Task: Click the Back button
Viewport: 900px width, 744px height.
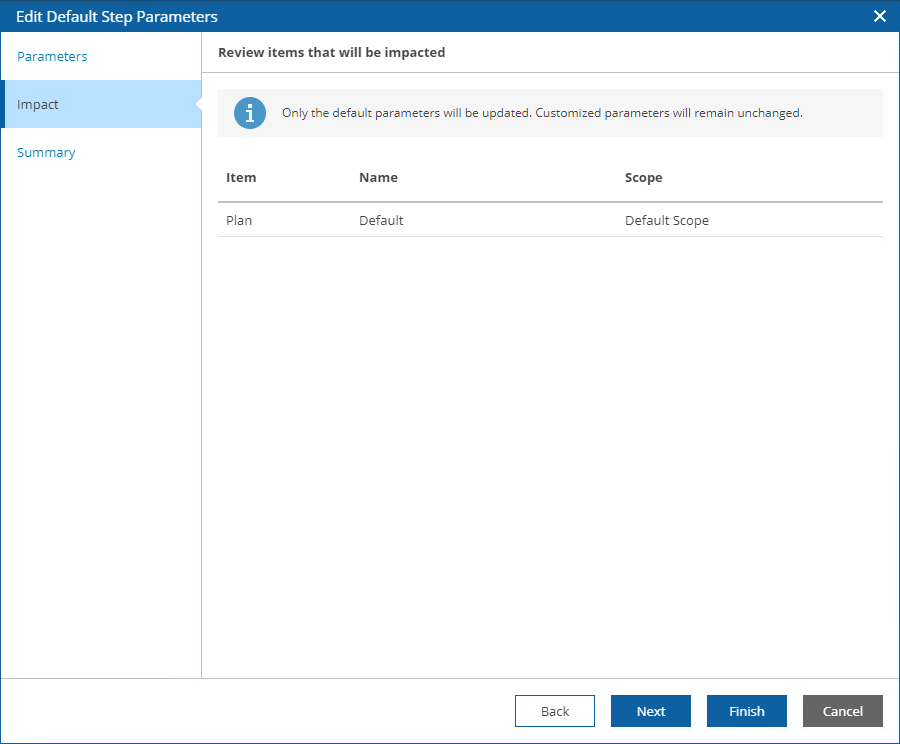Action: (554, 710)
